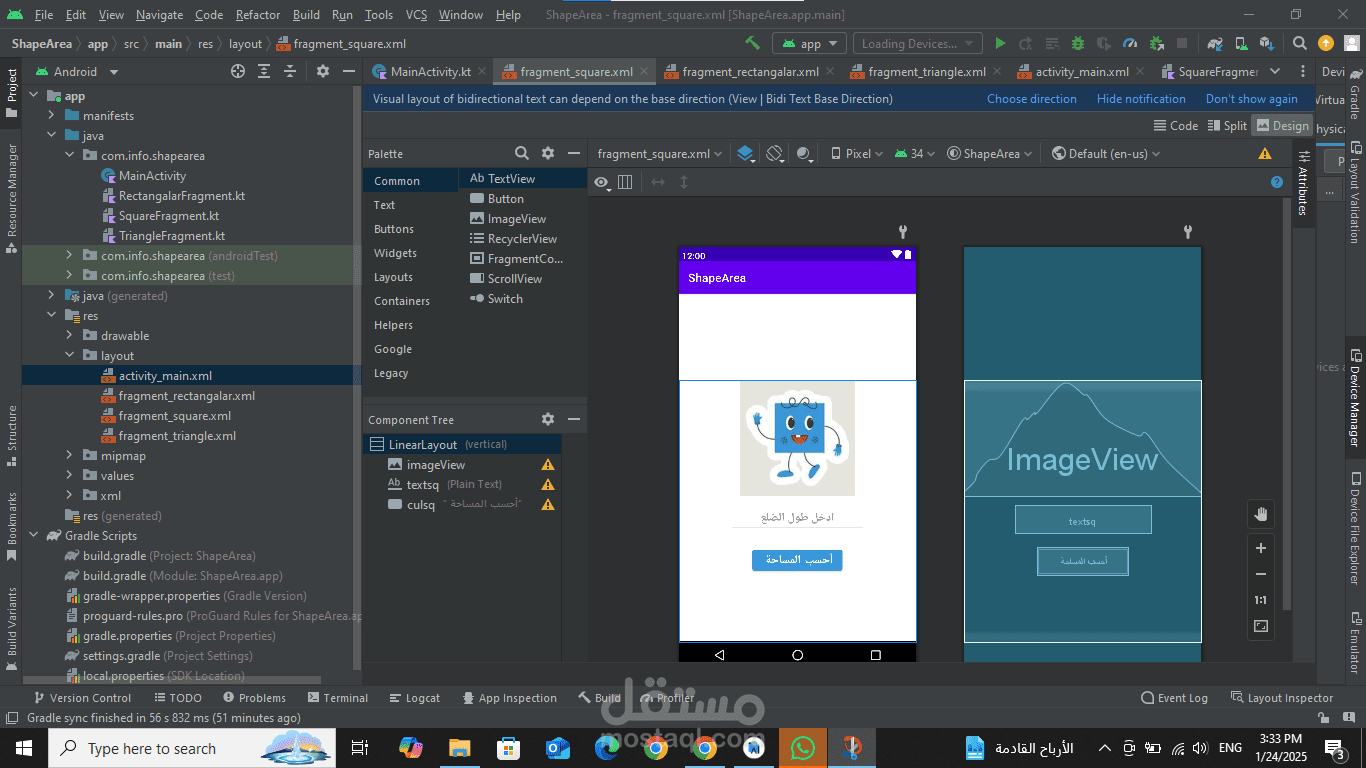Toggle view options eye icon
1366x768 pixels.
click(x=601, y=182)
